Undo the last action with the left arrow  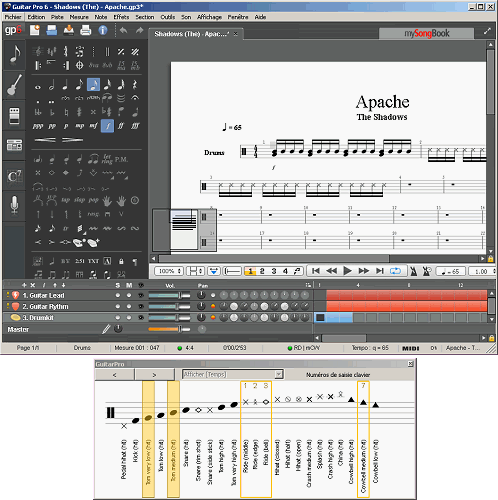click(123, 30)
